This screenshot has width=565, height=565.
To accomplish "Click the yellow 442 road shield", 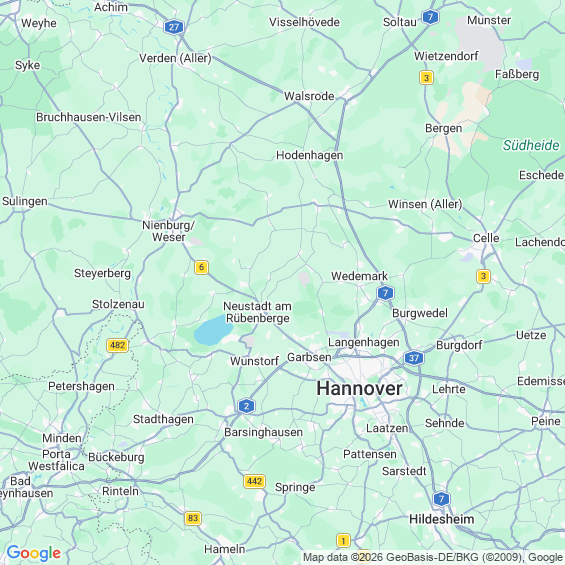I will click(x=254, y=481).
